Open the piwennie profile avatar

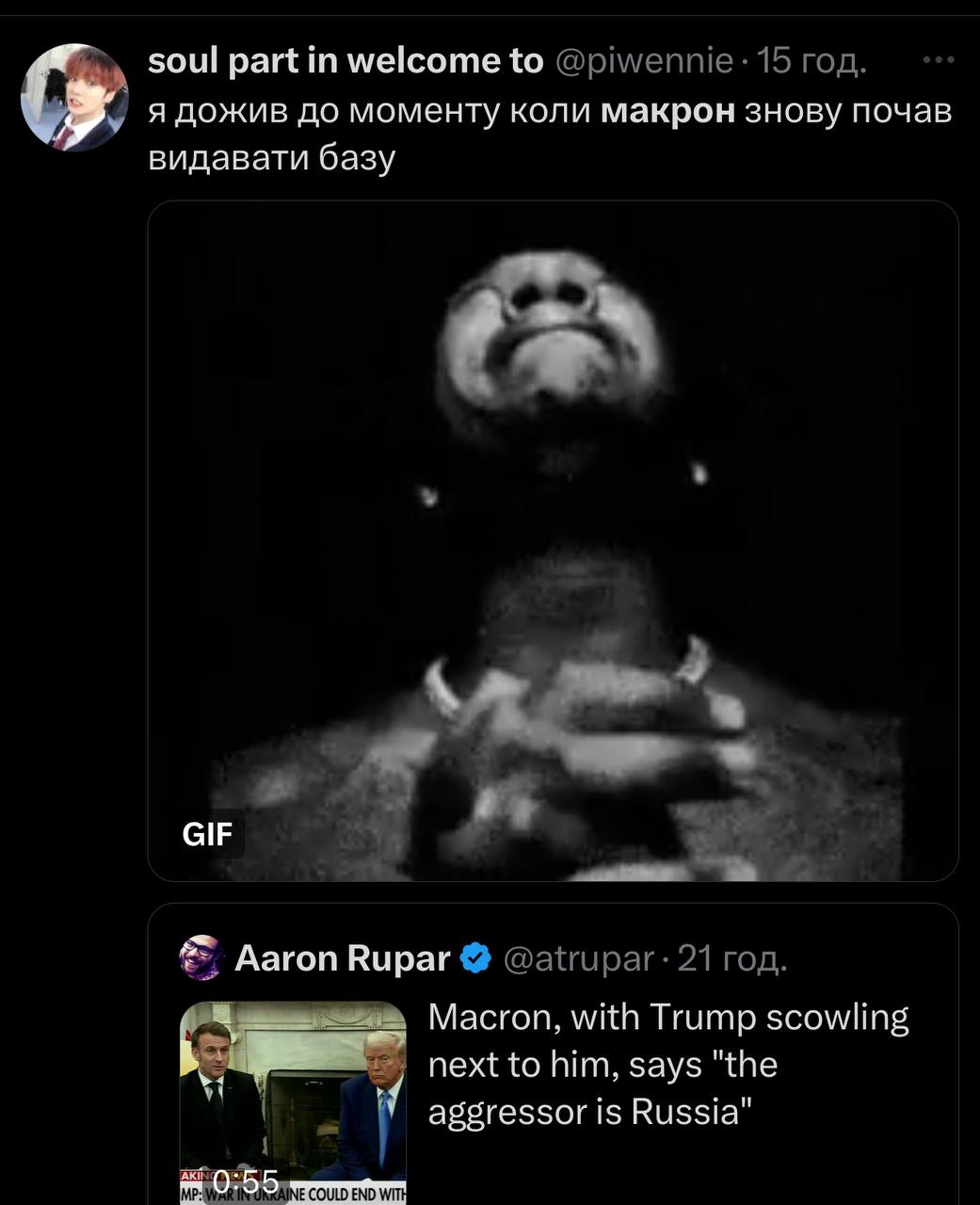click(74, 97)
